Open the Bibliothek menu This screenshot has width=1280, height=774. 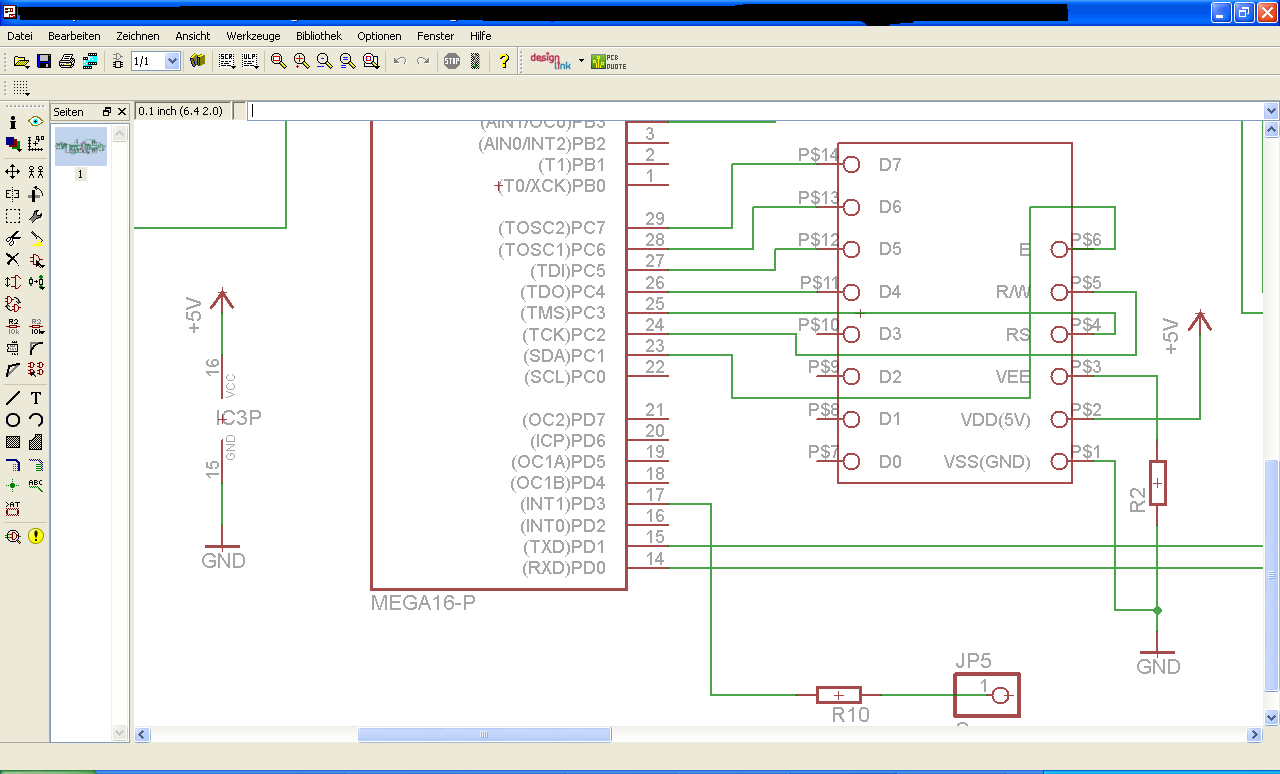(319, 35)
